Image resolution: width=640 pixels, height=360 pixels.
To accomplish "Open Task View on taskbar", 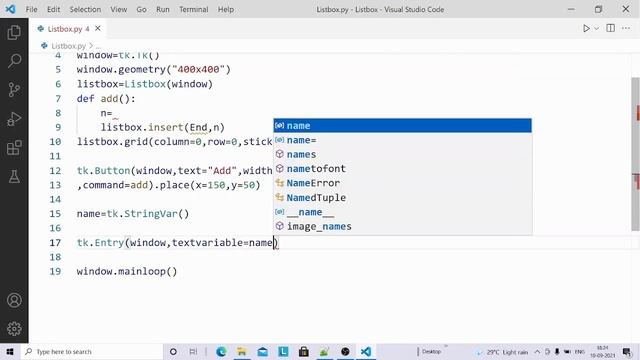I will (193, 351).
